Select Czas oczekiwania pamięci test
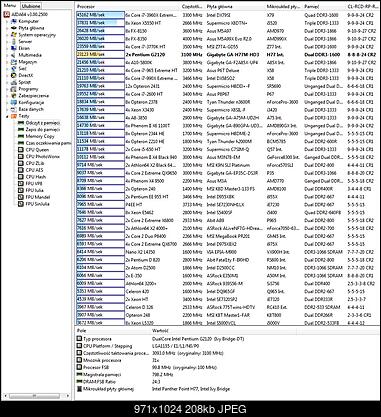 pyautogui.click(x=48, y=143)
